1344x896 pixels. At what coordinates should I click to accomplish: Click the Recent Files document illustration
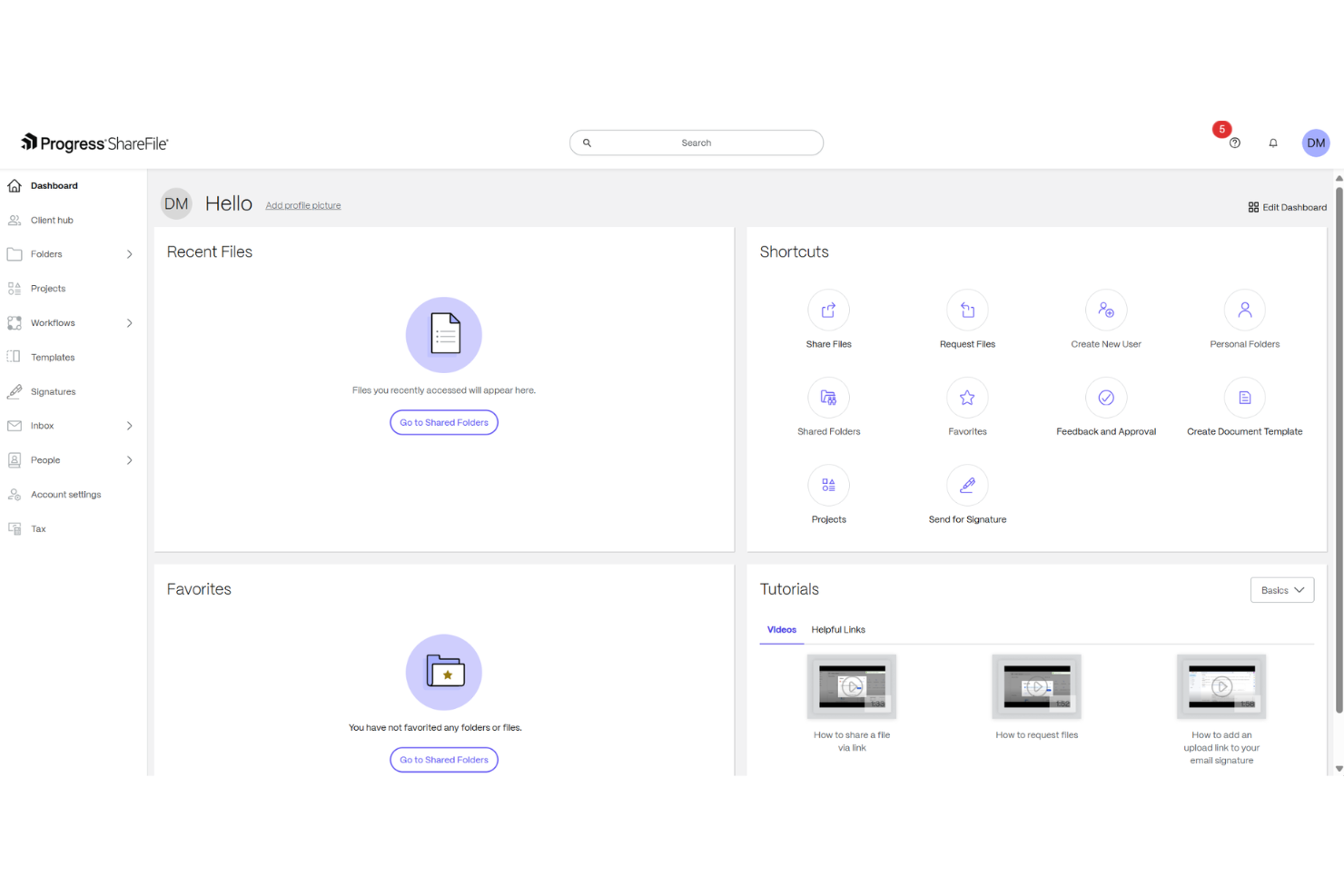[444, 335]
